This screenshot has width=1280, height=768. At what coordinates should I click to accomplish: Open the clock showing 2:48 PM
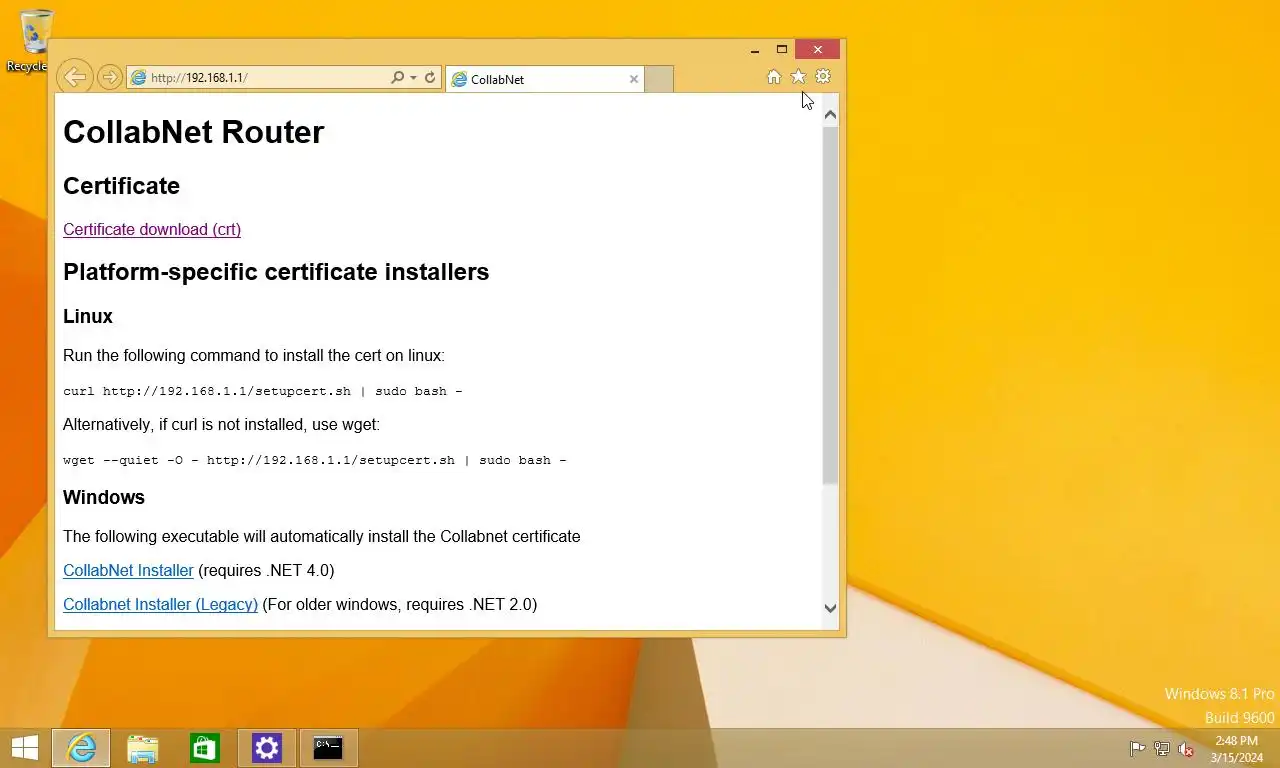(x=1236, y=749)
